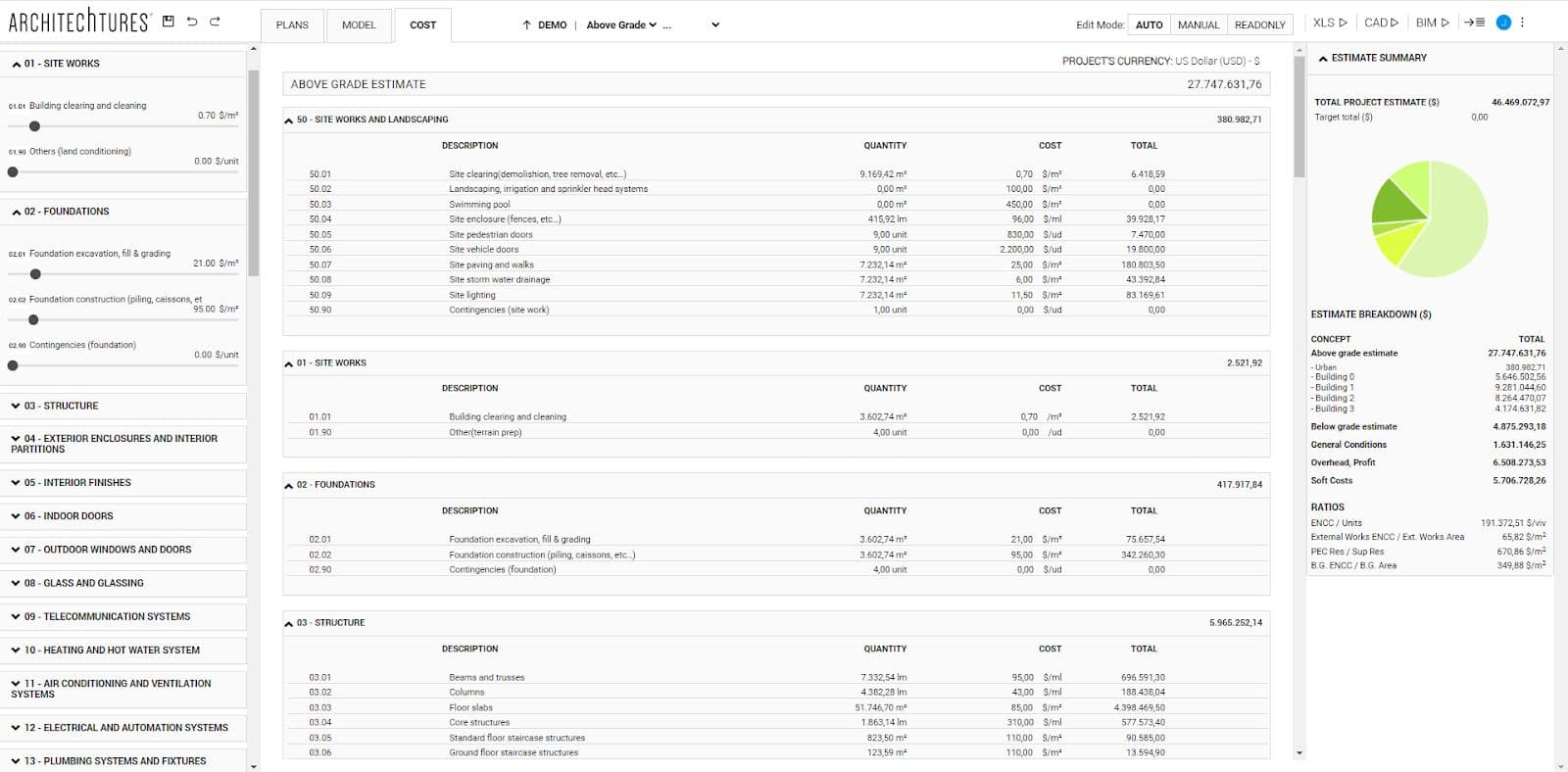Viewport: 1568px width, 772px height.
Task: Expand 09 - TELECOMMUNICATION SYSTEMS section
Action: (123, 616)
